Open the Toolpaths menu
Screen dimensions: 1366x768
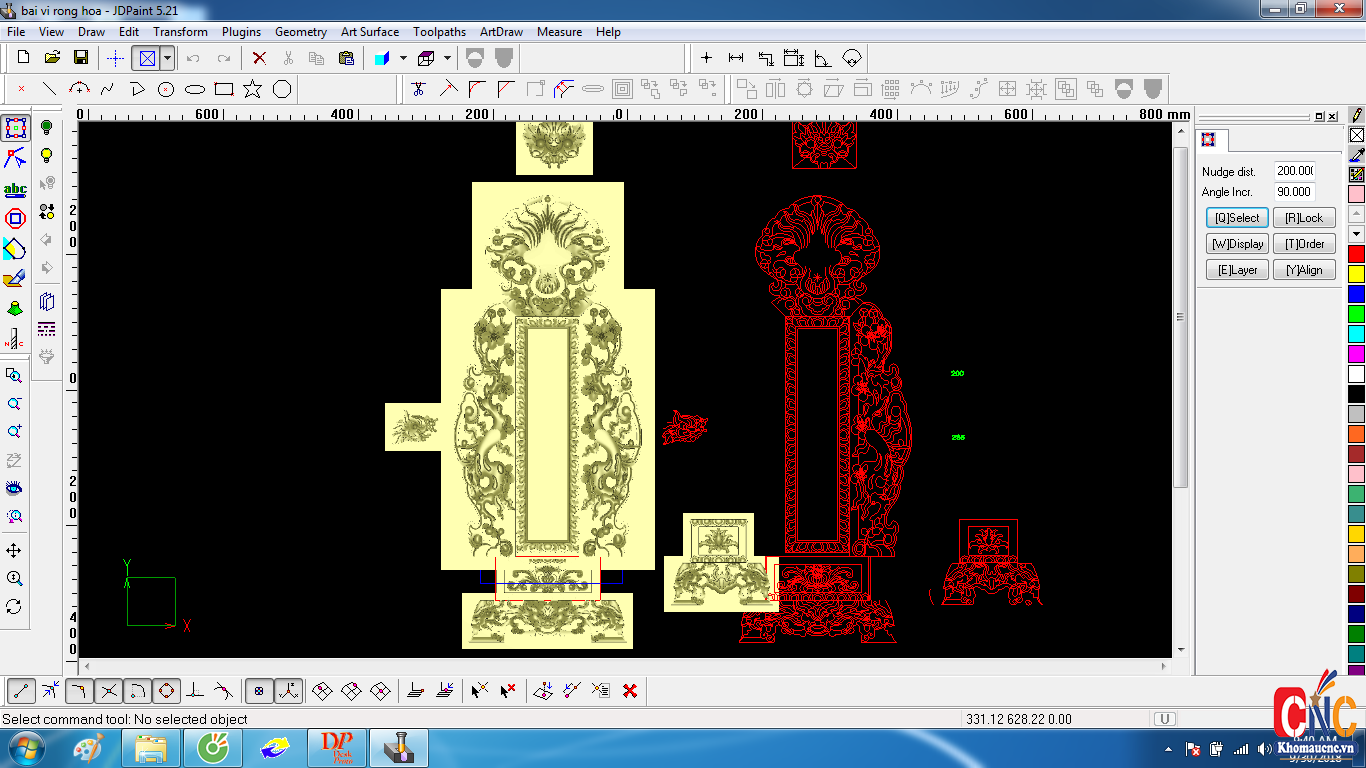point(439,32)
